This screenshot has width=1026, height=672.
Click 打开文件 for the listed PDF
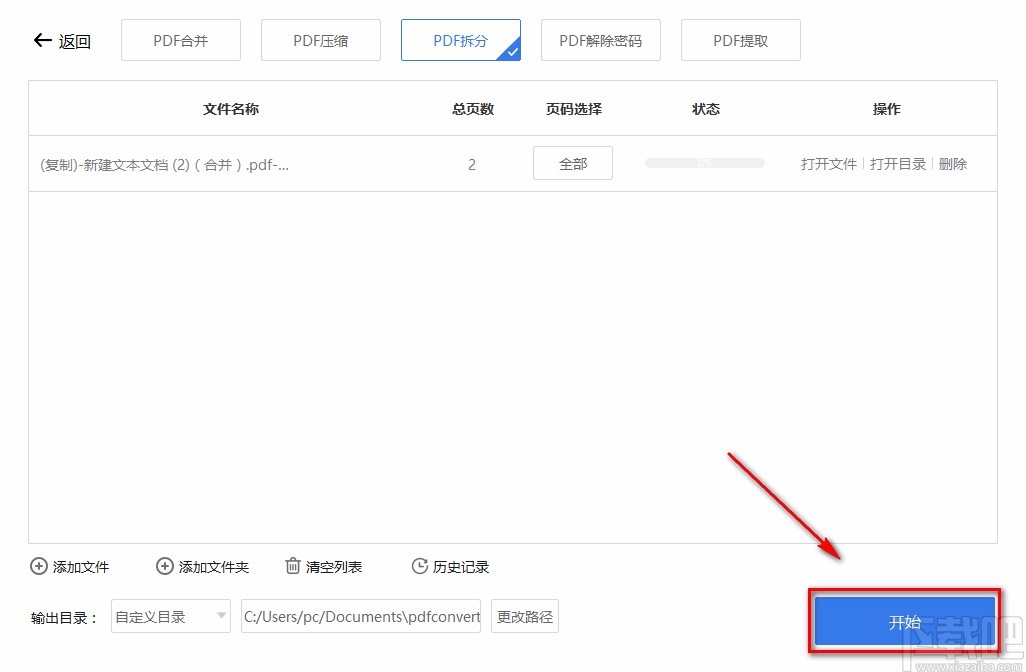coord(828,163)
